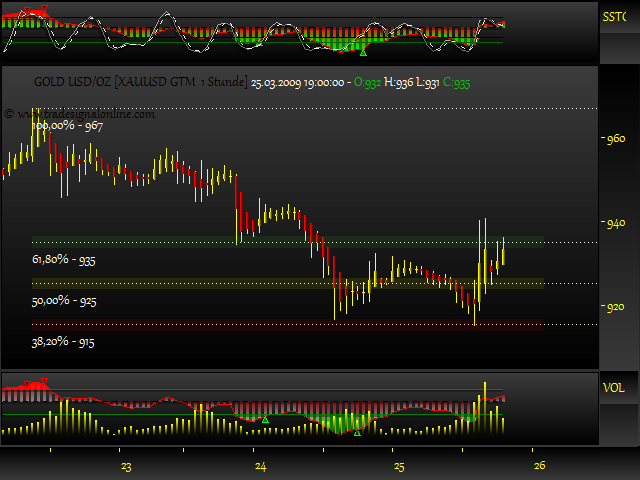Click date 26 on the time axis
Screen dimensions: 640x480
pos(538,467)
